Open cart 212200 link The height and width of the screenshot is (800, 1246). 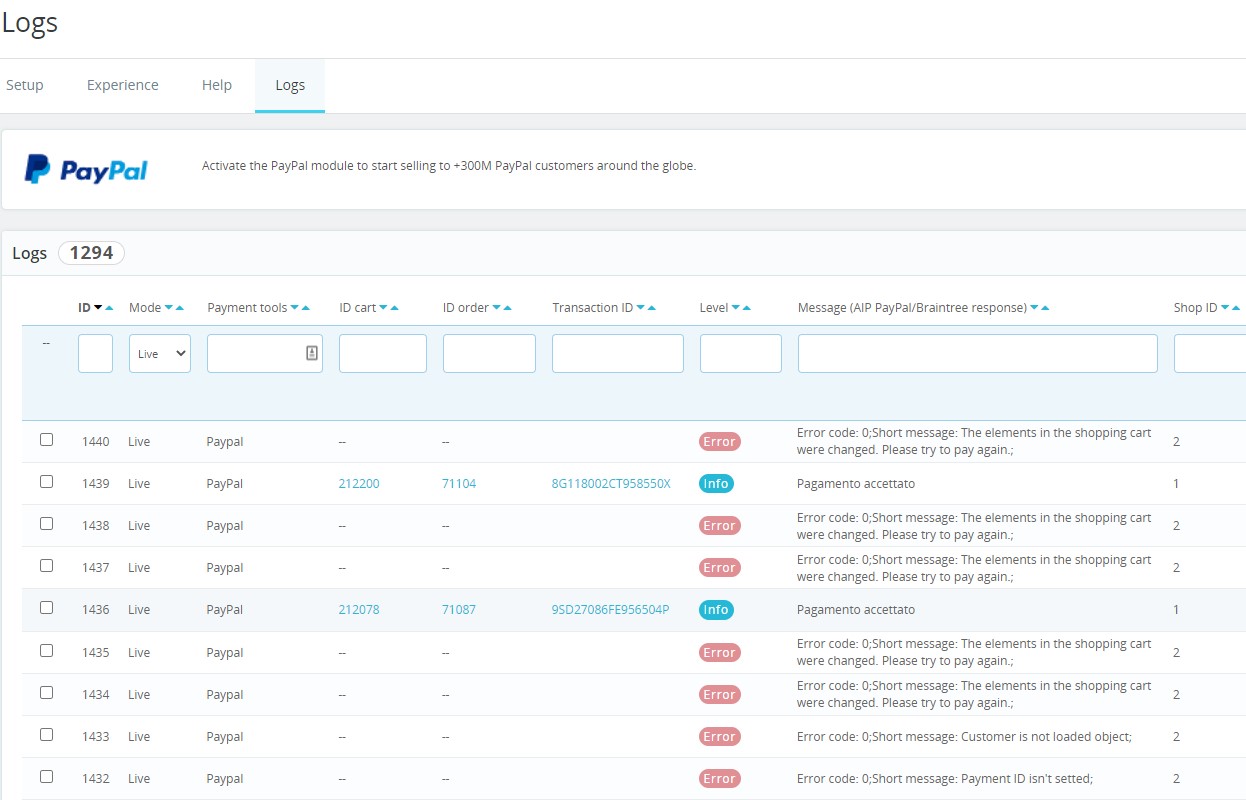359,484
